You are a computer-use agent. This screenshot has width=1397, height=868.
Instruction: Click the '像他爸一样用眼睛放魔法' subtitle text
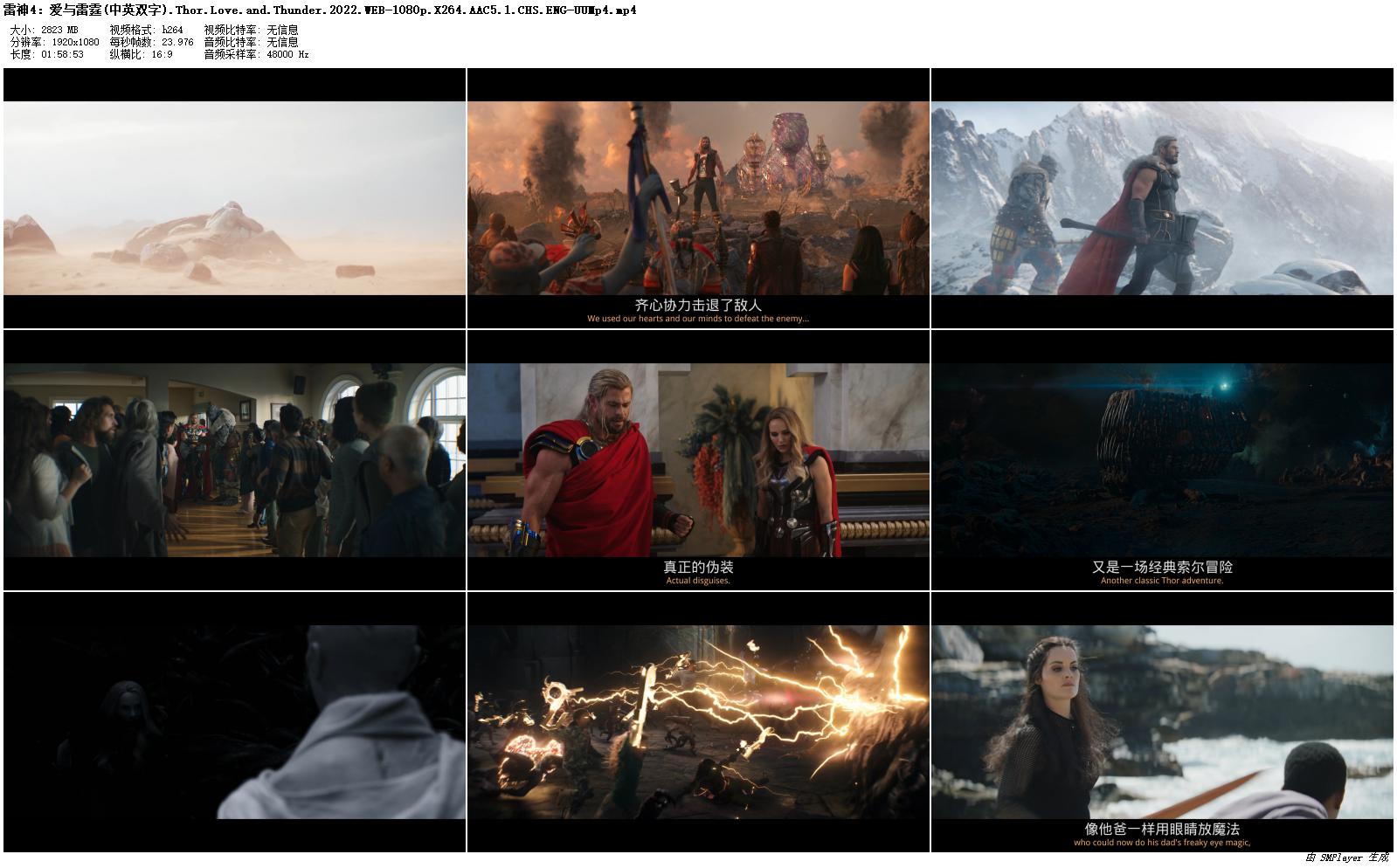coord(1162,829)
